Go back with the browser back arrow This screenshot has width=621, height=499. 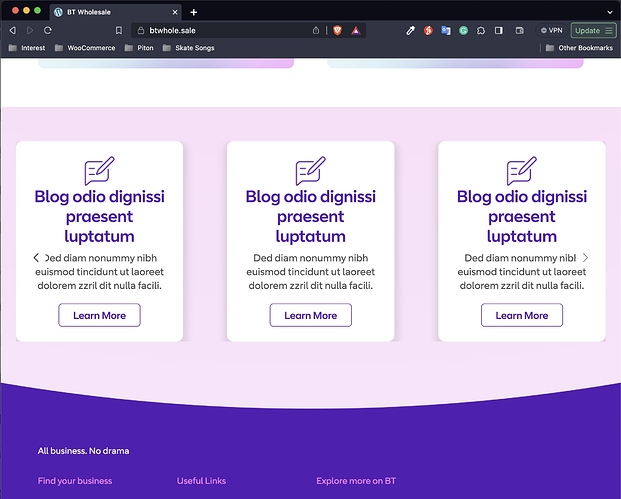12,31
